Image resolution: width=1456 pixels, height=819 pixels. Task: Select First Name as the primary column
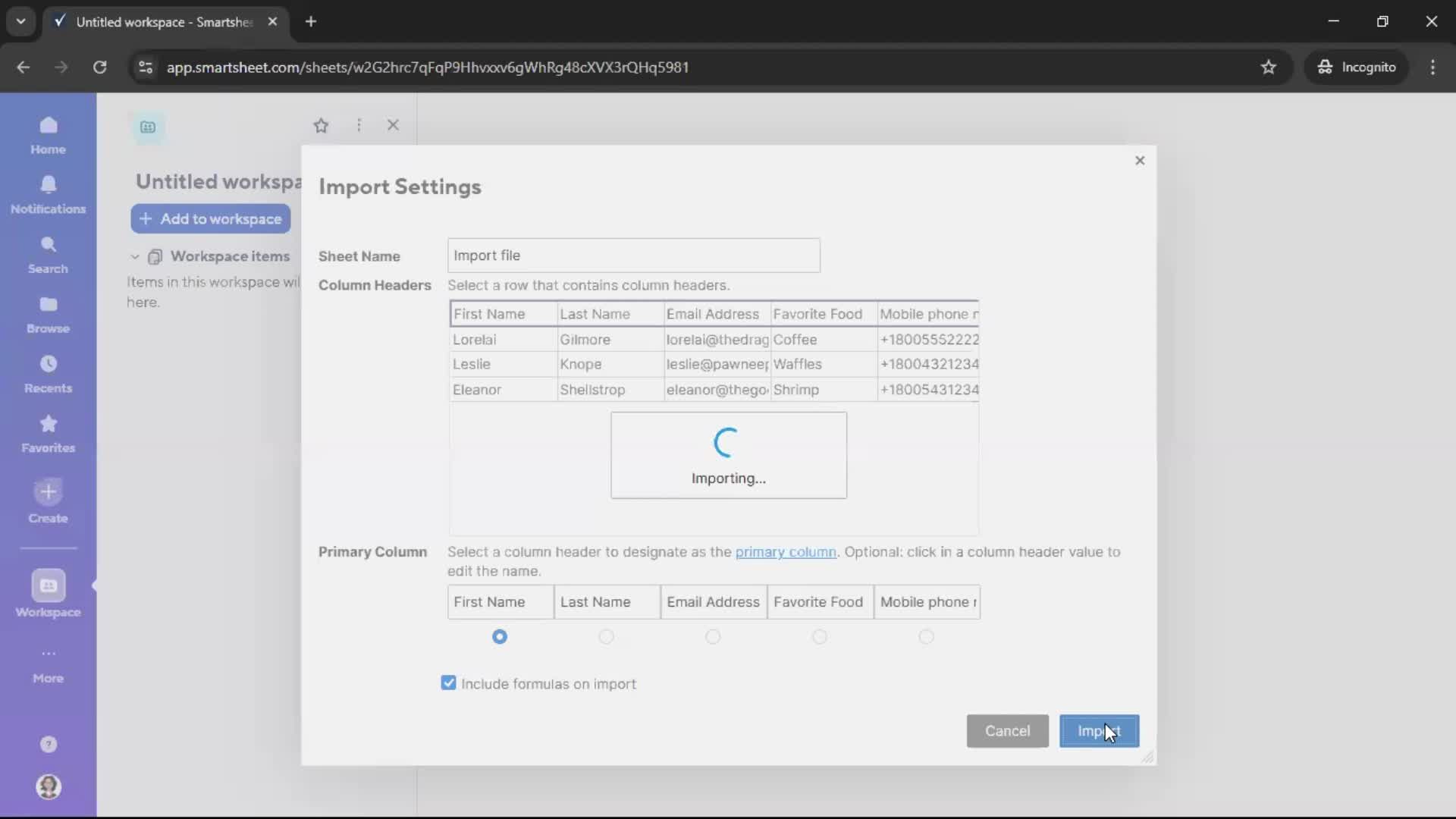click(x=500, y=637)
